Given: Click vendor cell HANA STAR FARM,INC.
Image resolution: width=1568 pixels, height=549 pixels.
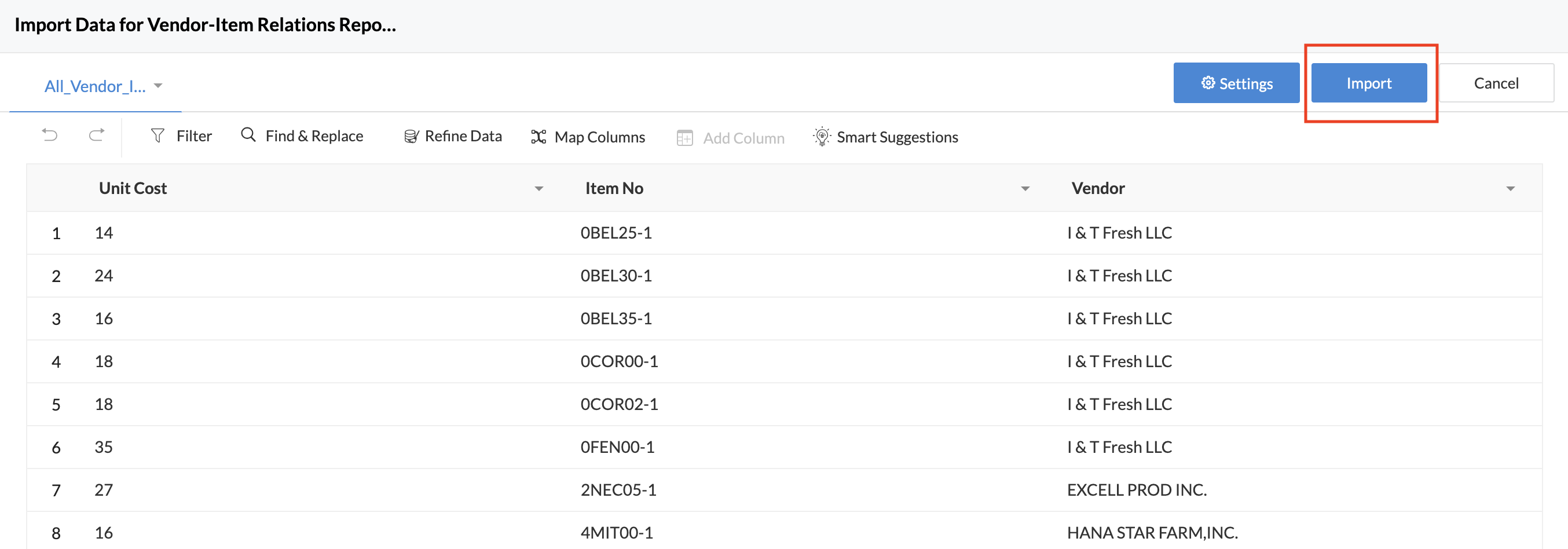Looking at the screenshot, I should (1152, 533).
